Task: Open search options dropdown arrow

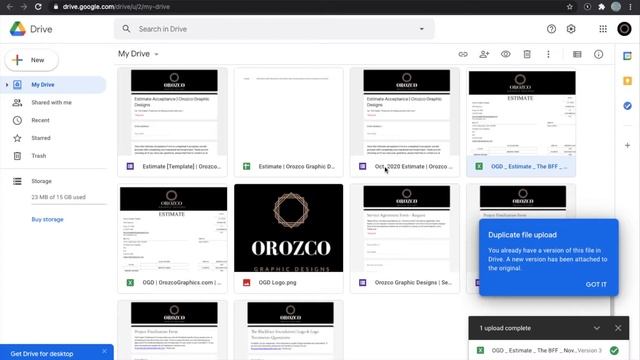Action: (422, 29)
